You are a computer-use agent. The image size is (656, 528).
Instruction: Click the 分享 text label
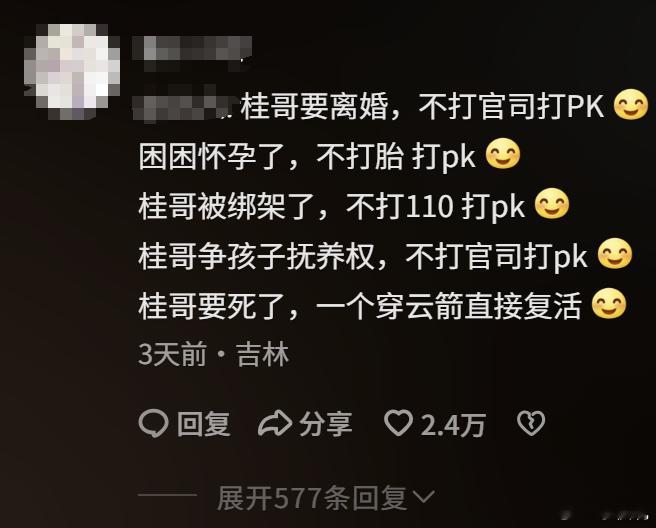point(325,424)
